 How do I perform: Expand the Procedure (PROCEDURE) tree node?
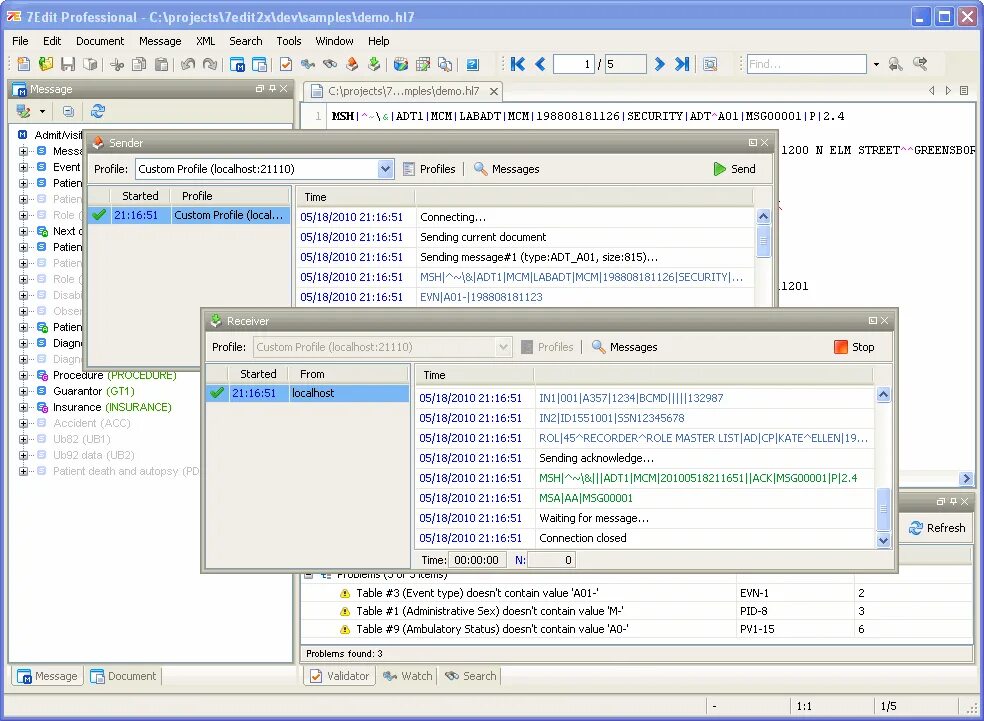(x=23, y=375)
